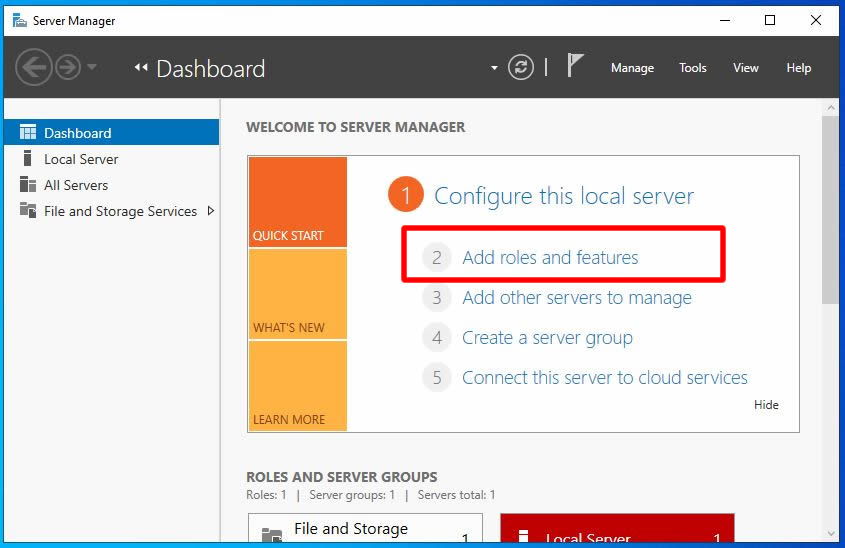Open the View menu

745,68
